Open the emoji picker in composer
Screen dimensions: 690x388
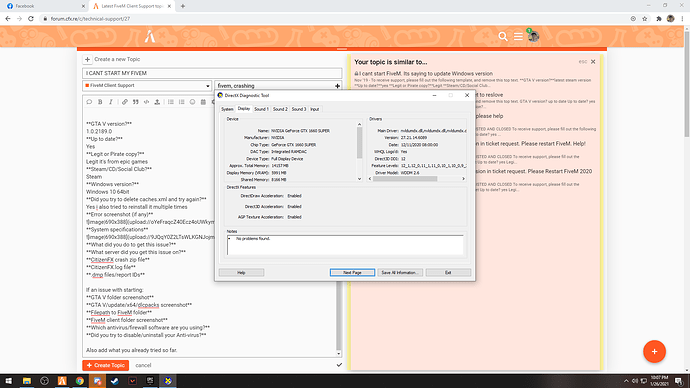click(192, 102)
